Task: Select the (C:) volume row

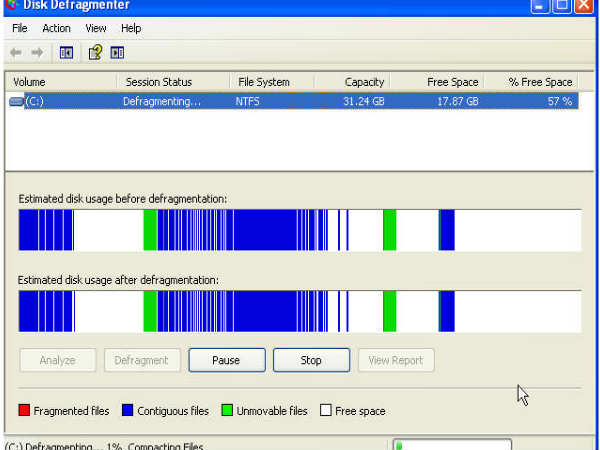Action: click(293, 101)
